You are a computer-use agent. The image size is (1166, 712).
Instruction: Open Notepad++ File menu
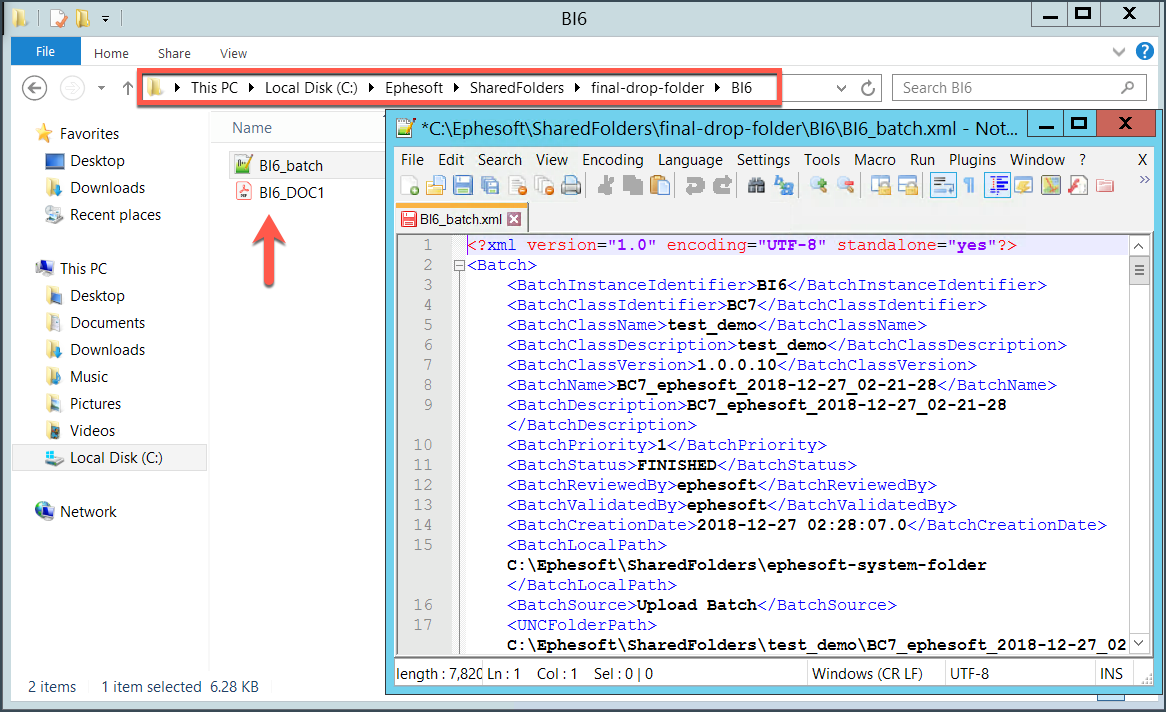pos(412,160)
